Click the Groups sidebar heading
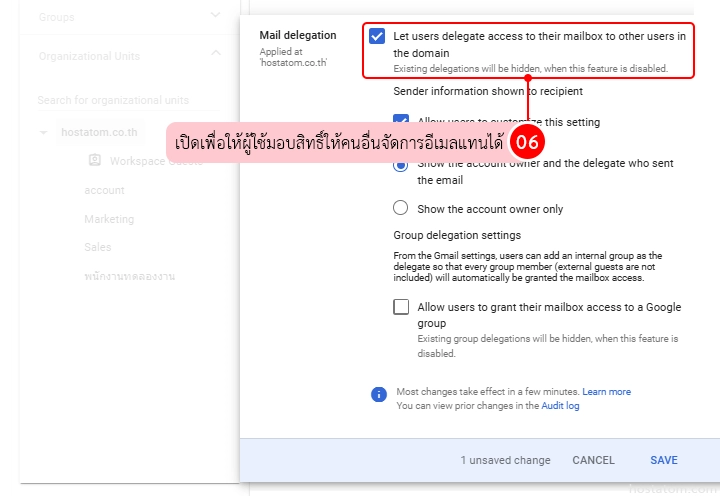Viewport: 720px width, 496px height. pos(56,17)
